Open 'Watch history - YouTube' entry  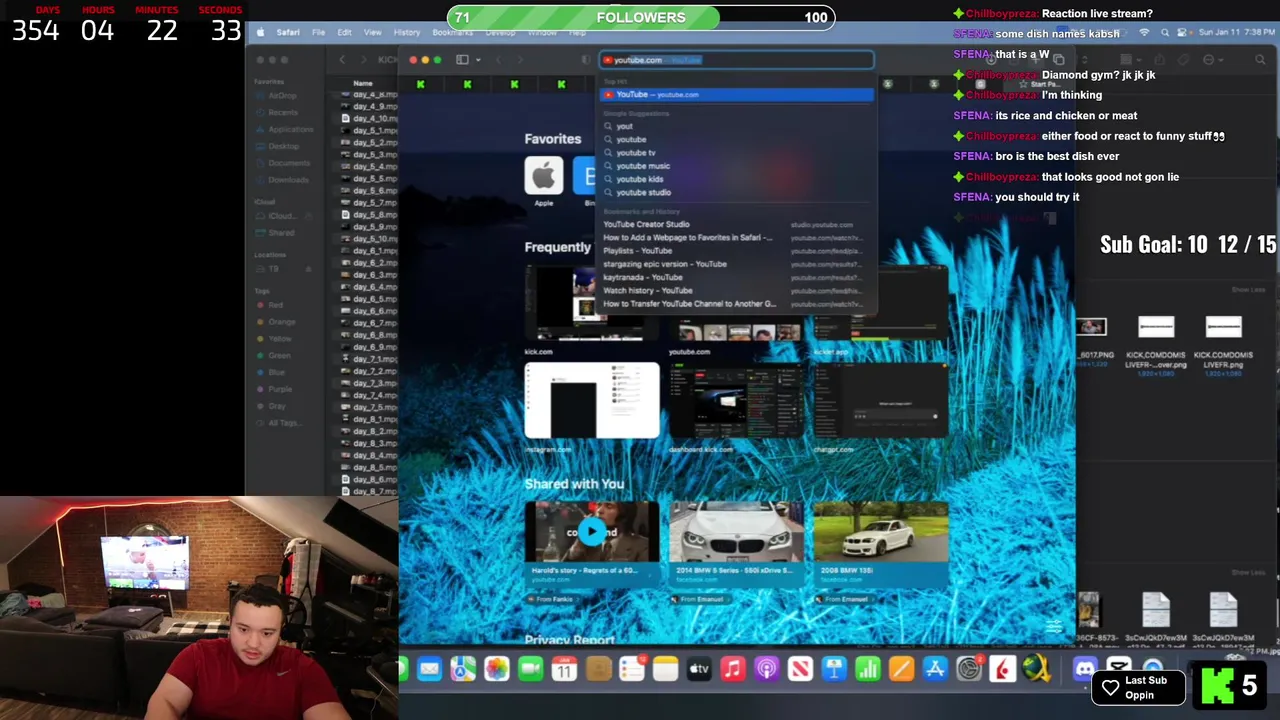(736, 290)
